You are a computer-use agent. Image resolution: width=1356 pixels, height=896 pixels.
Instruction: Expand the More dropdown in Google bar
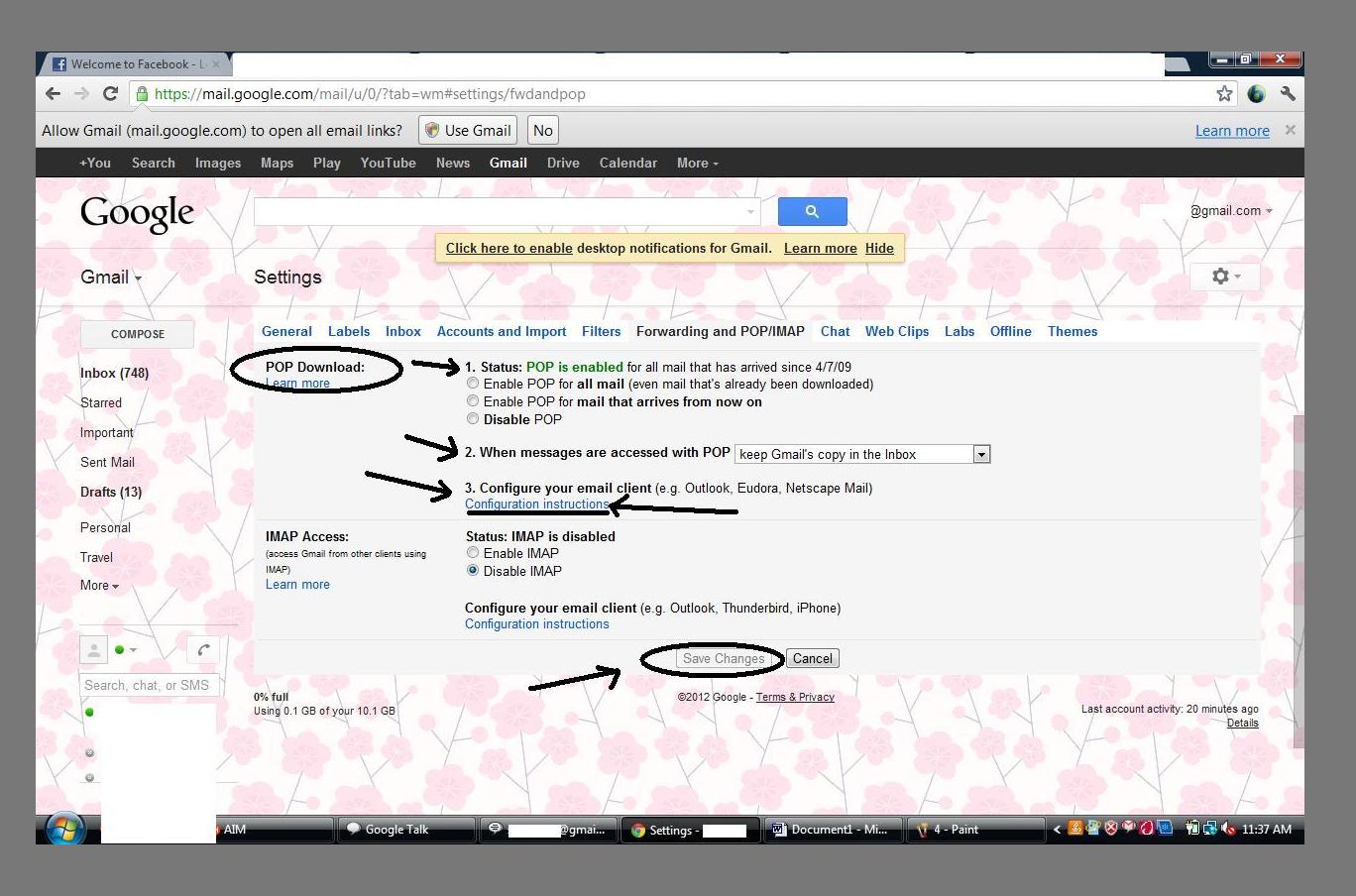point(697,164)
